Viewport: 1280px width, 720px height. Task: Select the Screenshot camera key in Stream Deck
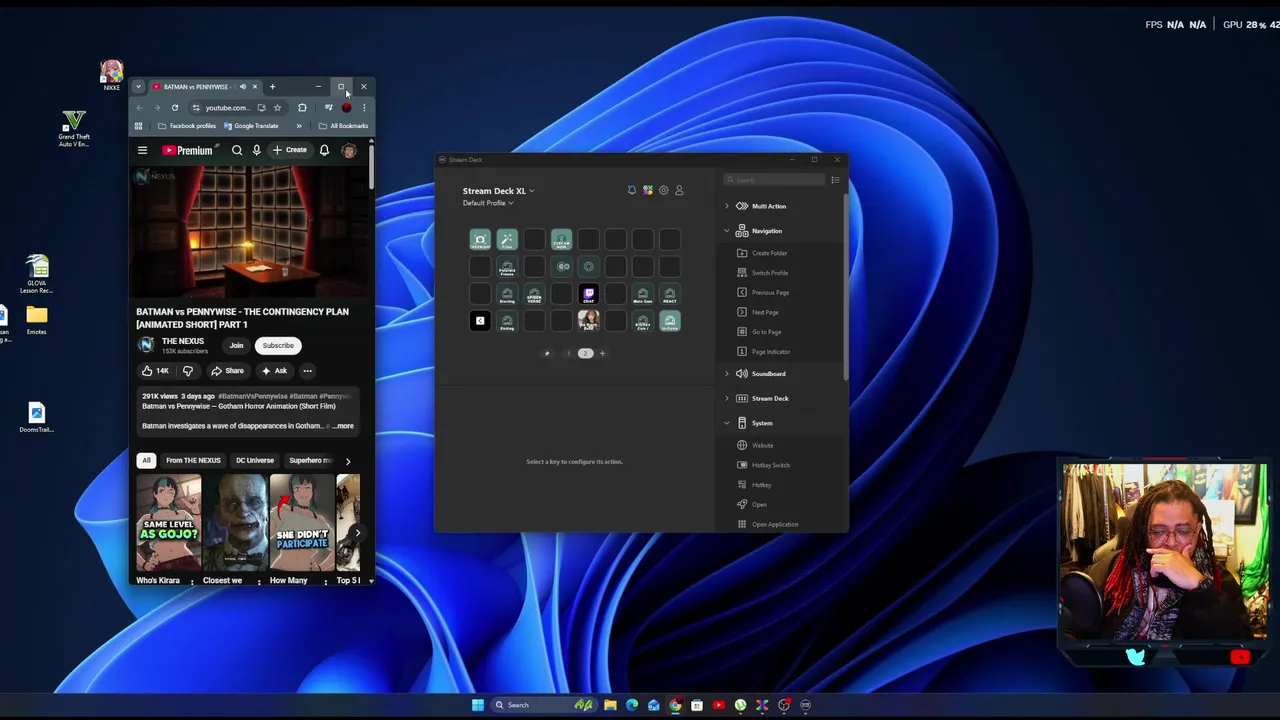coord(480,239)
